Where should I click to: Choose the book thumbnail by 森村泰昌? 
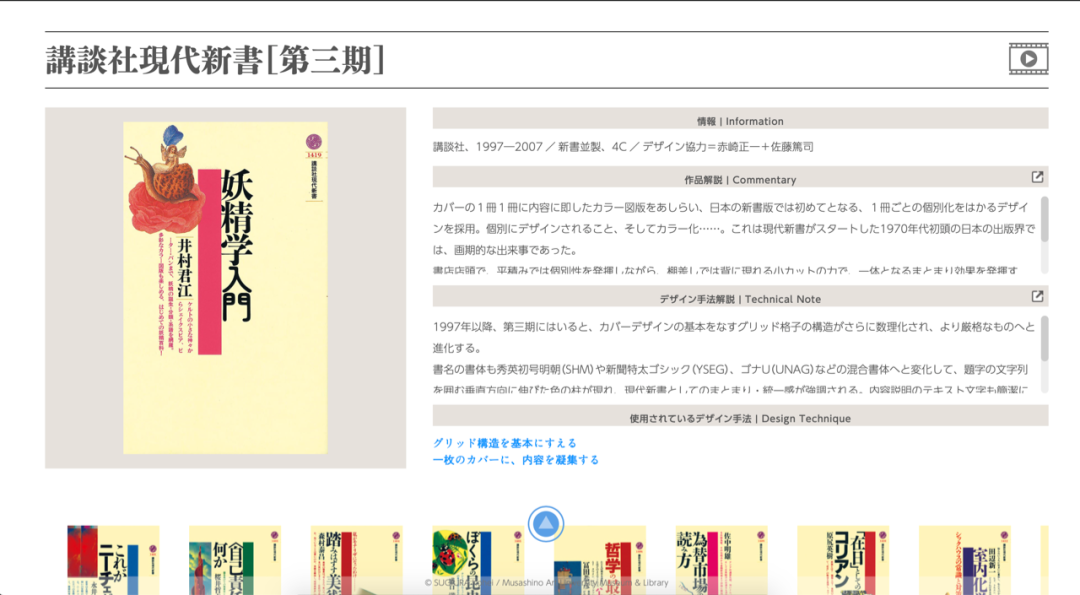coord(357,560)
